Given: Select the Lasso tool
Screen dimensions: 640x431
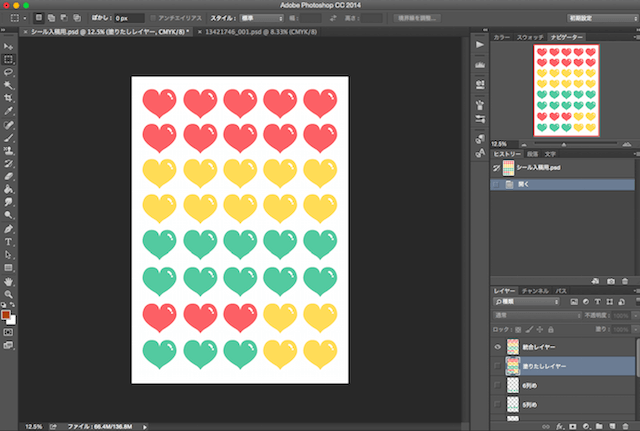Looking at the screenshot, I should click(8, 72).
